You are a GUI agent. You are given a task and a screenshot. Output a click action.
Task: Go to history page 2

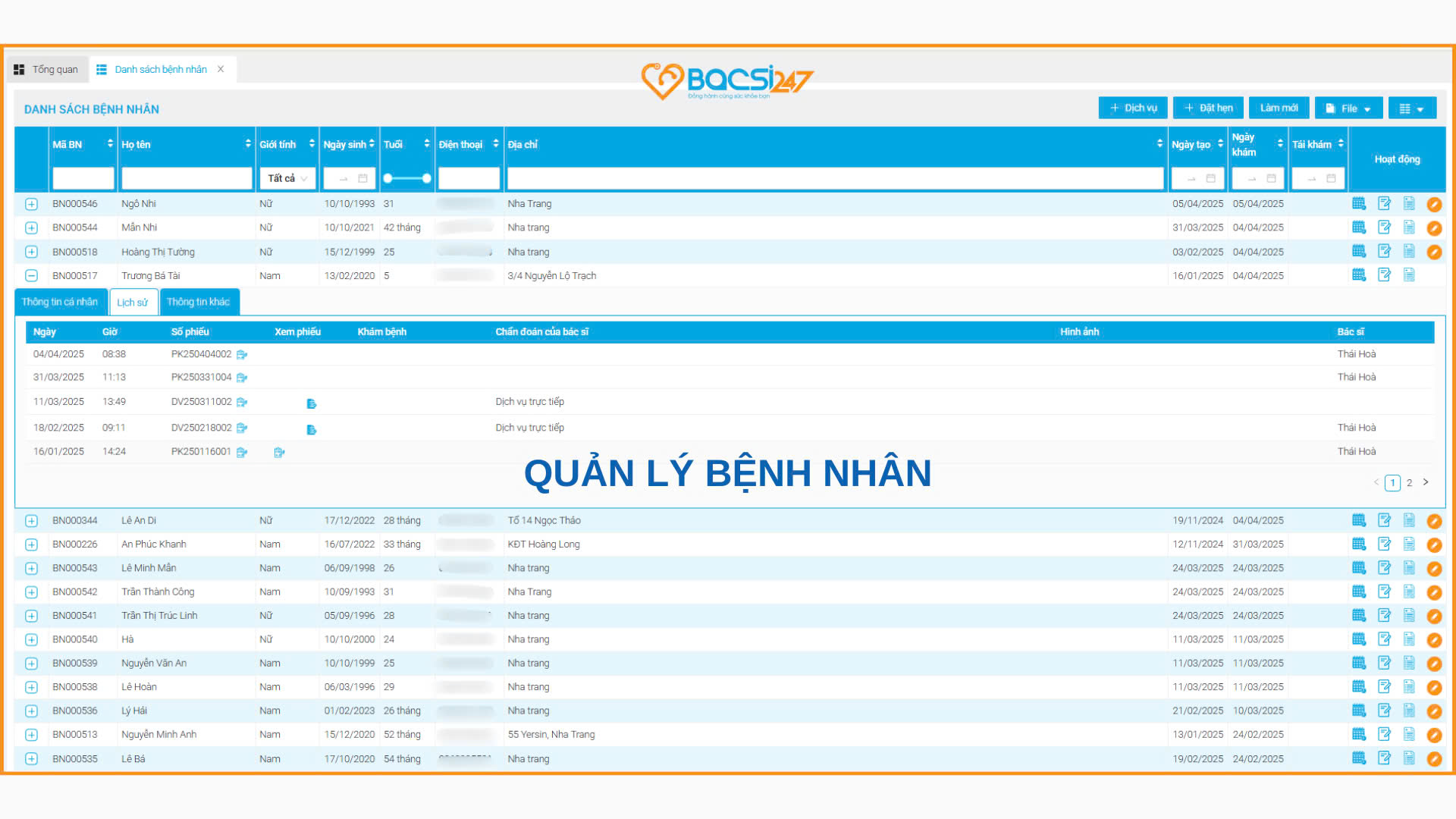click(1410, 482)
